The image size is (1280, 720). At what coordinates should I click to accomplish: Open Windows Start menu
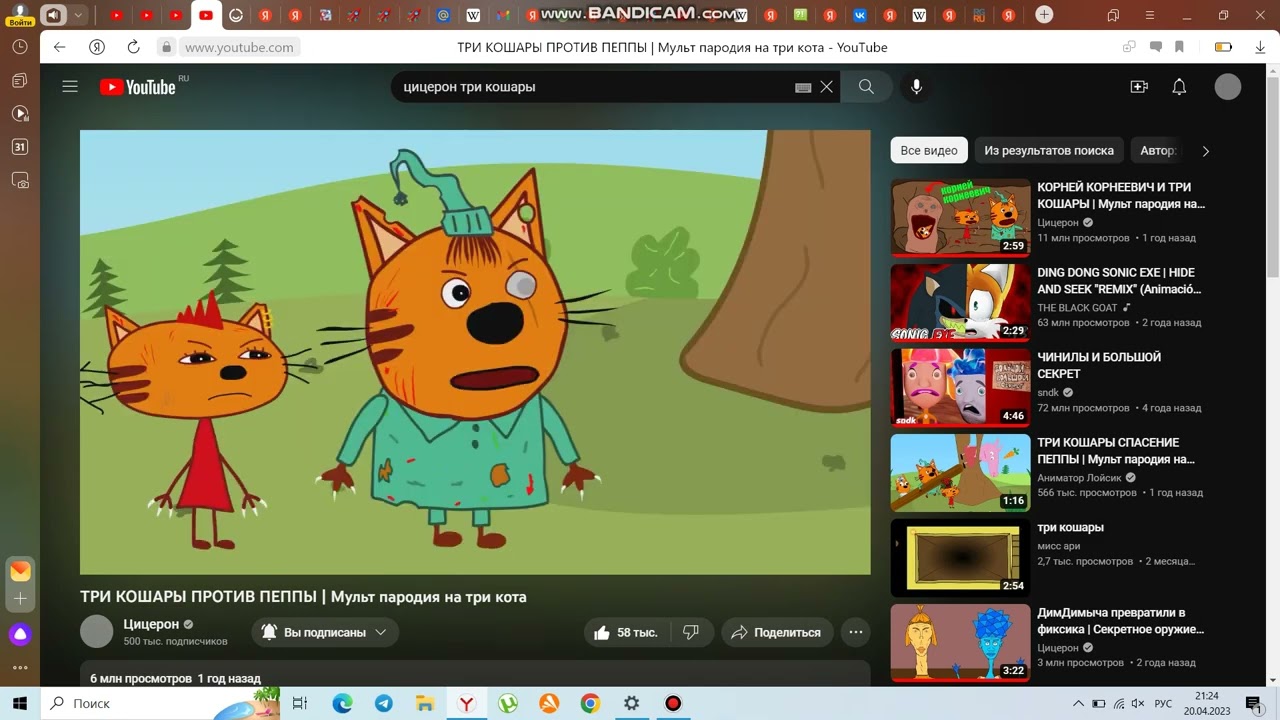tap(19, 703)
